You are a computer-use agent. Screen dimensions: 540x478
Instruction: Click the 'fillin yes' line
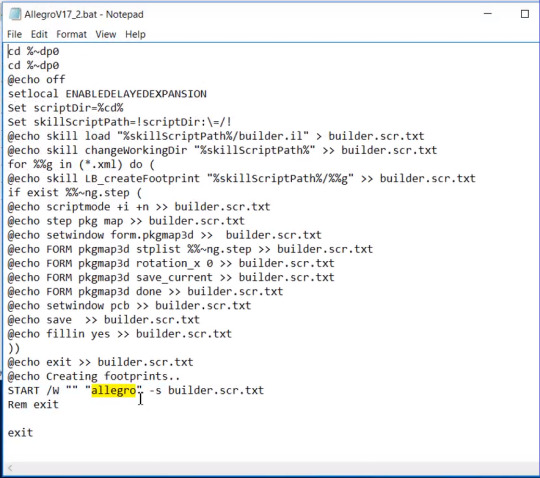(120, 334)
